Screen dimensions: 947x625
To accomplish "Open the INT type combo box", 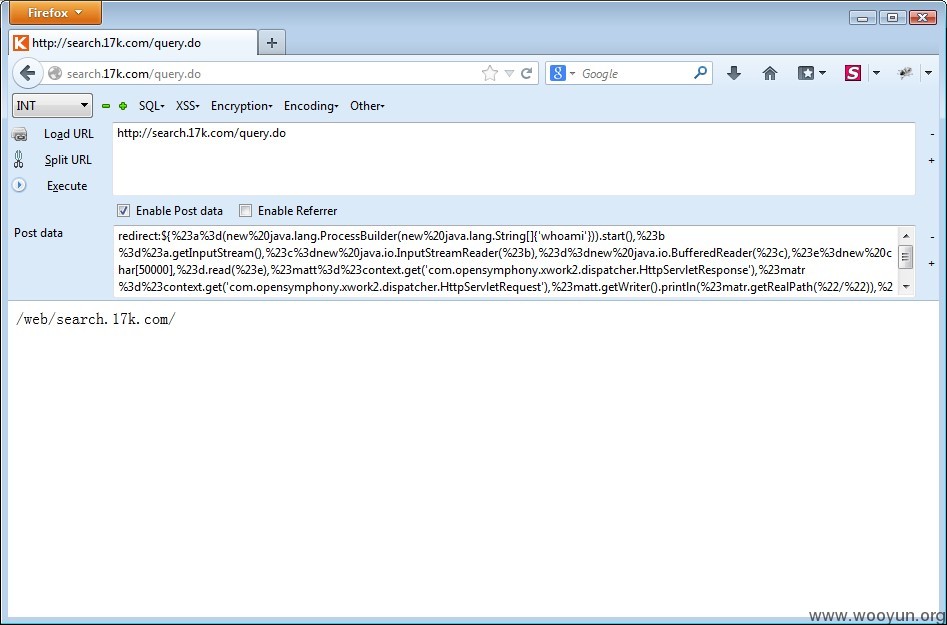I will click(x=53, y=106).
